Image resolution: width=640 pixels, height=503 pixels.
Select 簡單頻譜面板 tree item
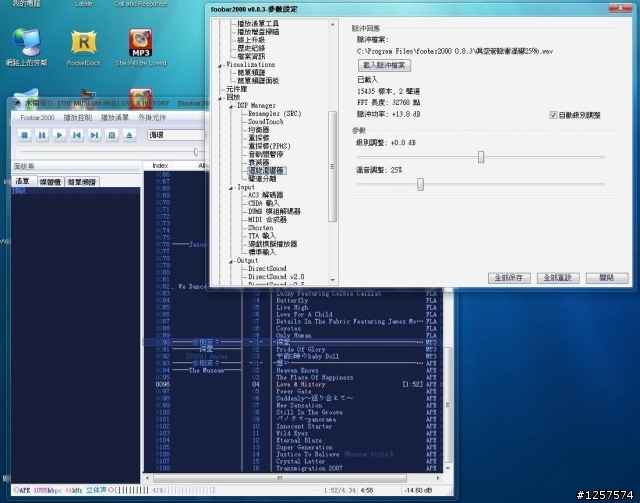point(258,81)
